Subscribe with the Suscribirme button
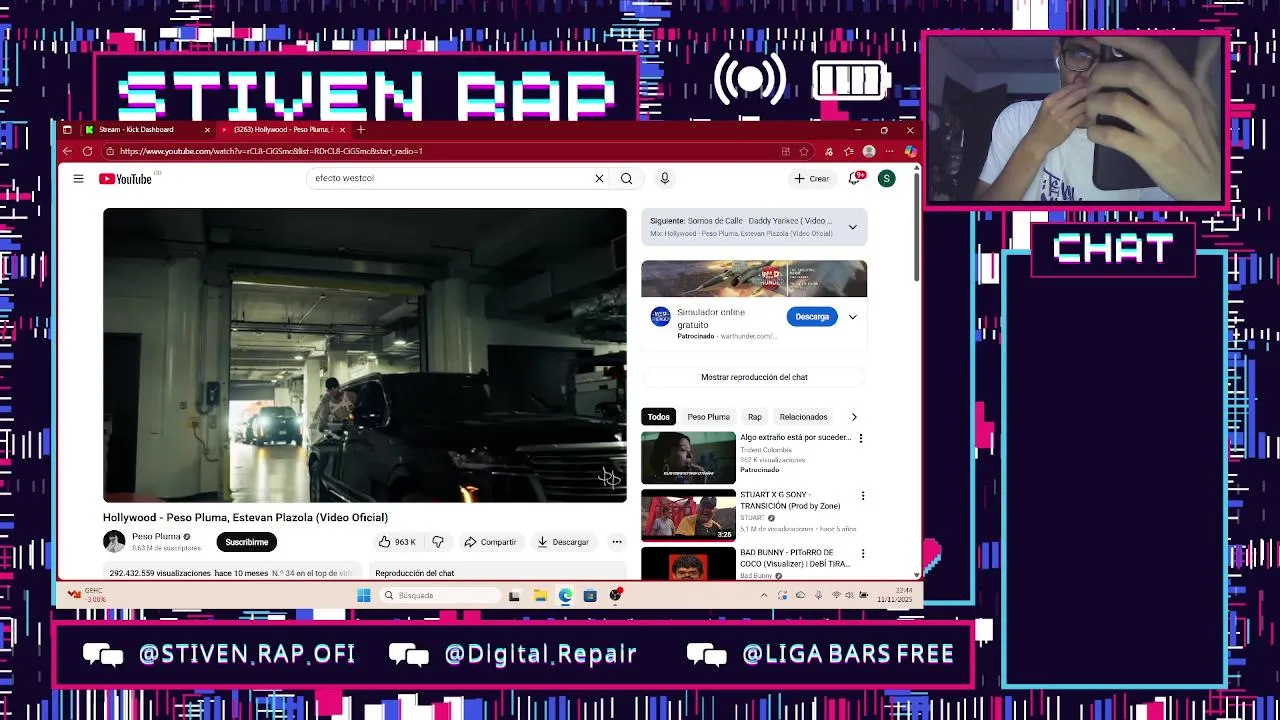 pos(247,542)
